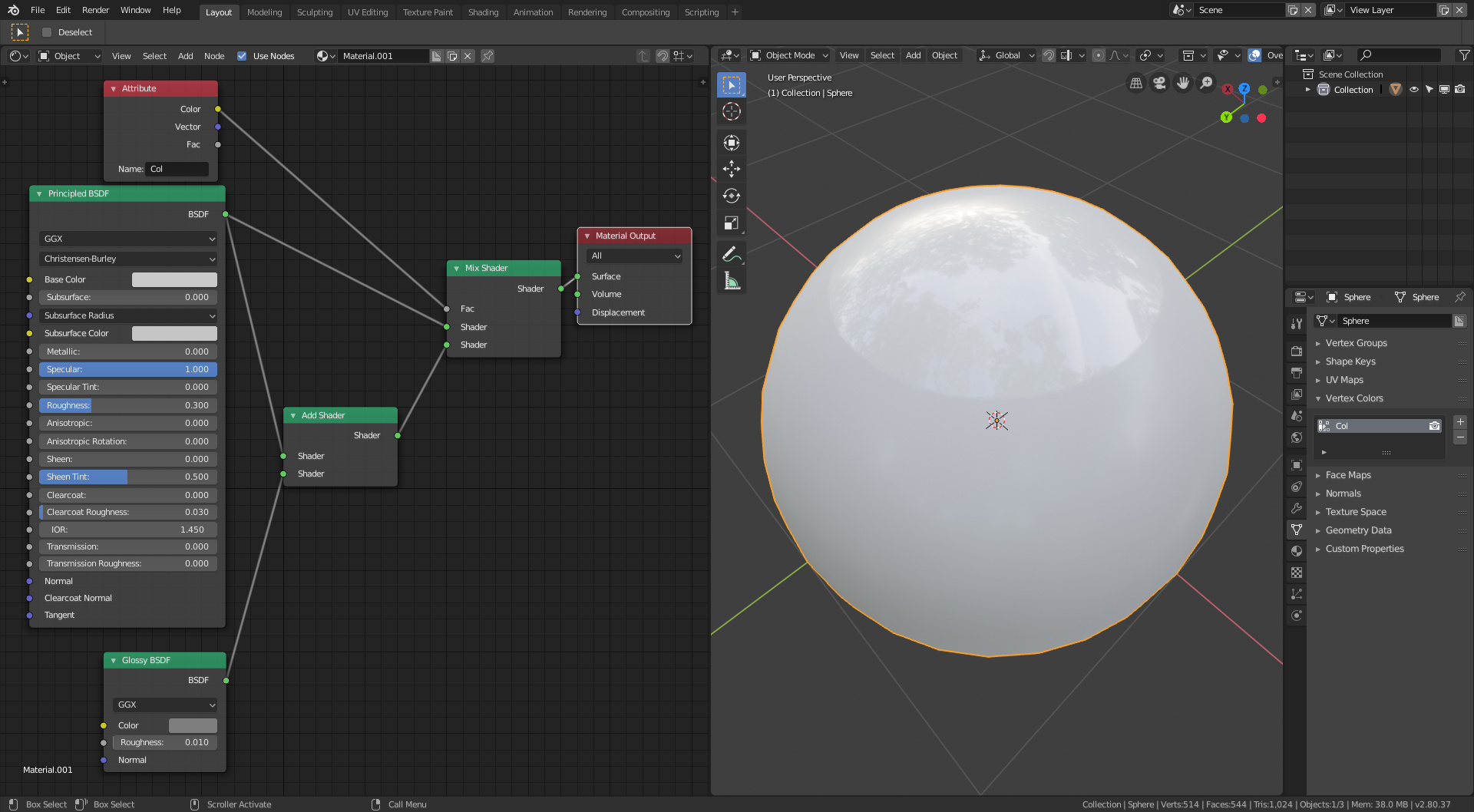Expand the Vertex Groups section
Screen dimensions: 1474x812
pyautogui.click(x=1356, y=343)
